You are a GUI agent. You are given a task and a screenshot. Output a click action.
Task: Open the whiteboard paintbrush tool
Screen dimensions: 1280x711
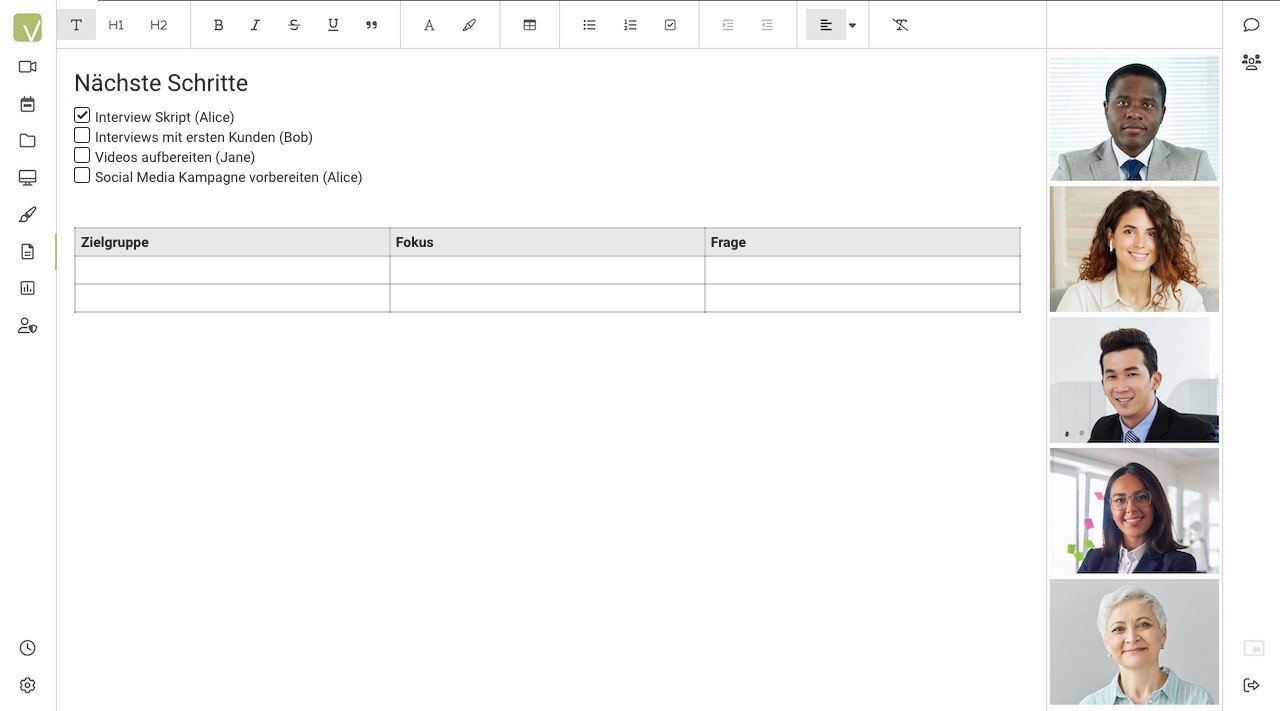[27, 214]
